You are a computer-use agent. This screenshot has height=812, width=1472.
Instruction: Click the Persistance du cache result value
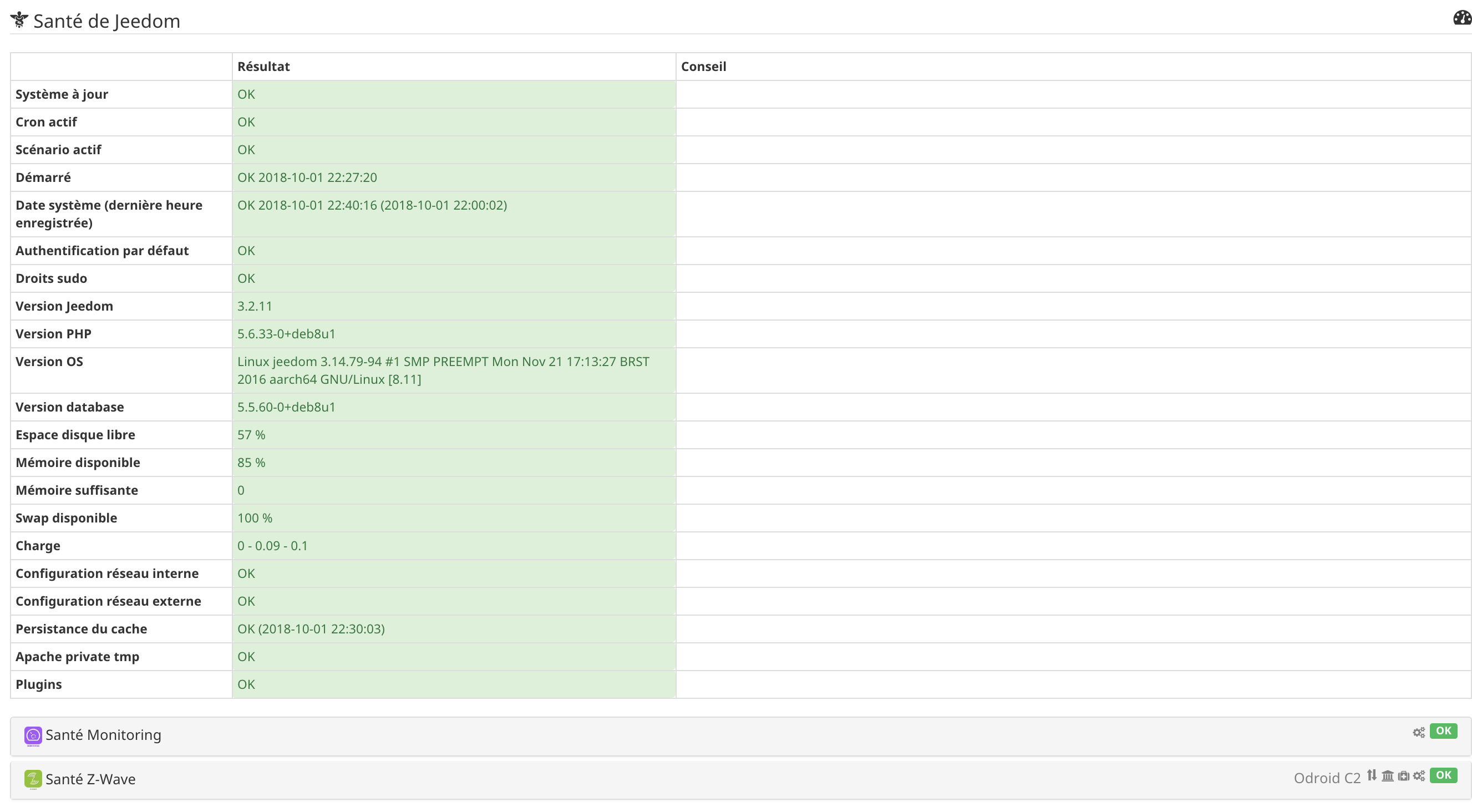point(311,628)
